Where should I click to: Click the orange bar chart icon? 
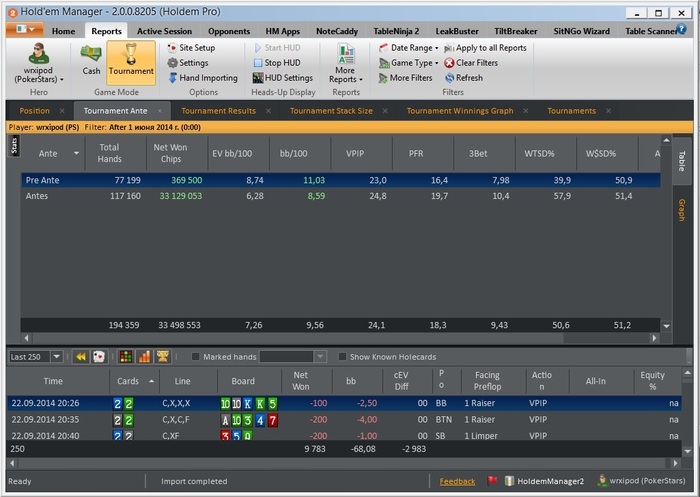(144, 357)
